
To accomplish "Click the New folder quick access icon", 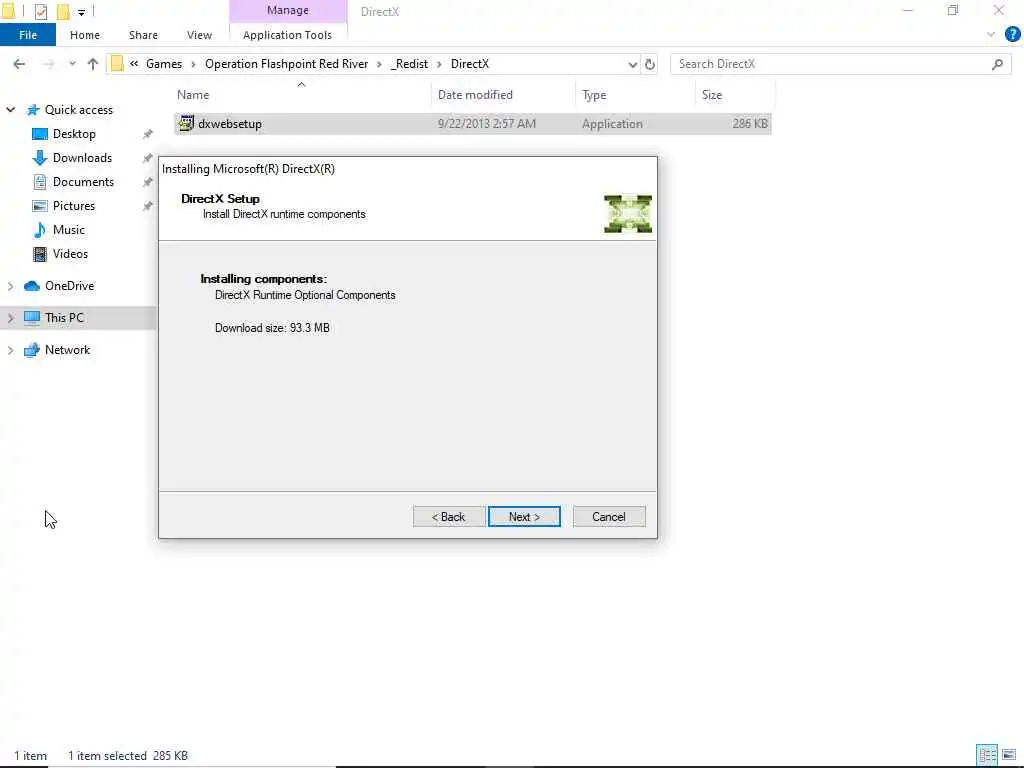I will tap(63, 11).
